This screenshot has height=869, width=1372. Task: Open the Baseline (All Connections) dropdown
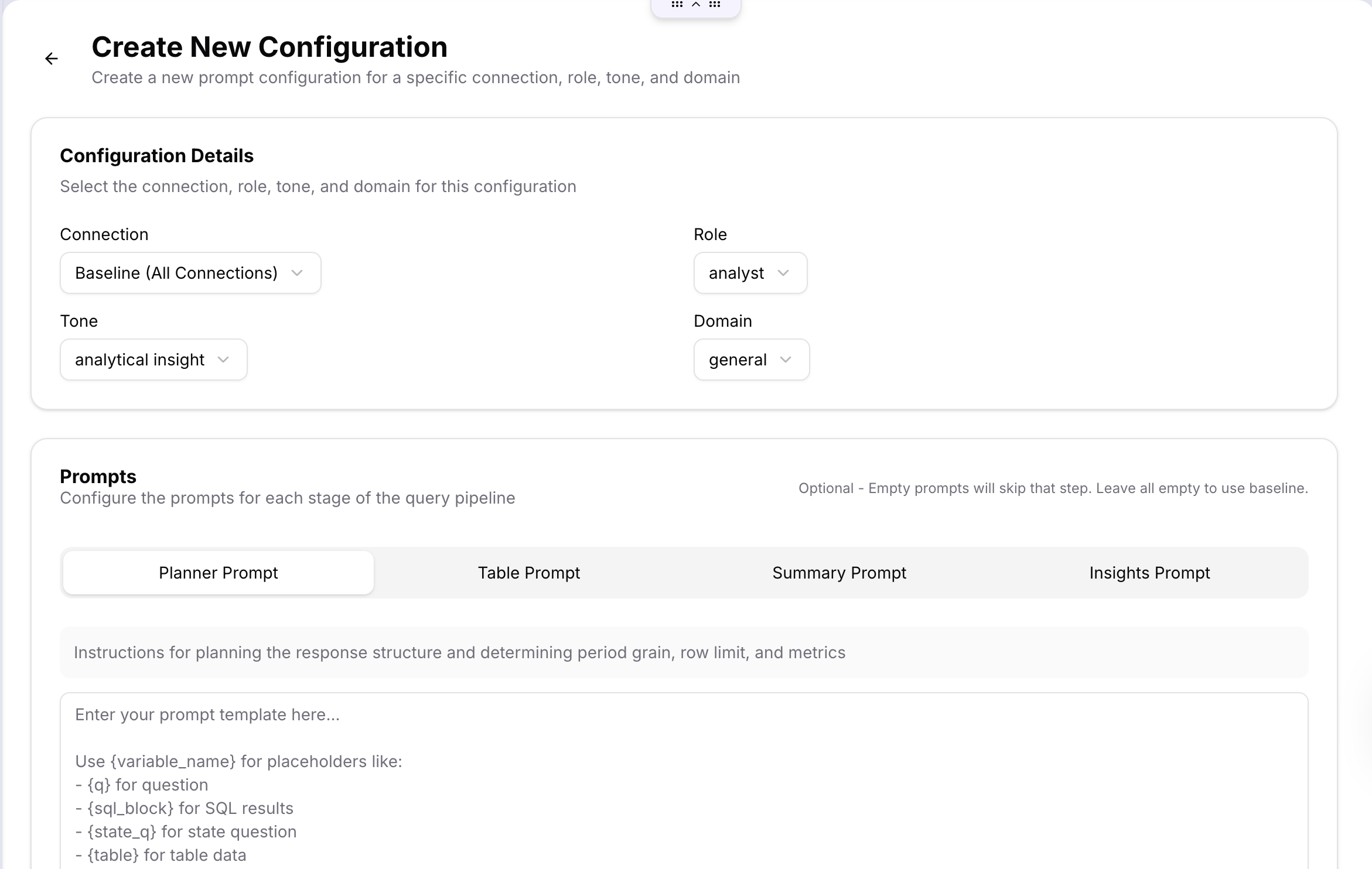(190, 273)
